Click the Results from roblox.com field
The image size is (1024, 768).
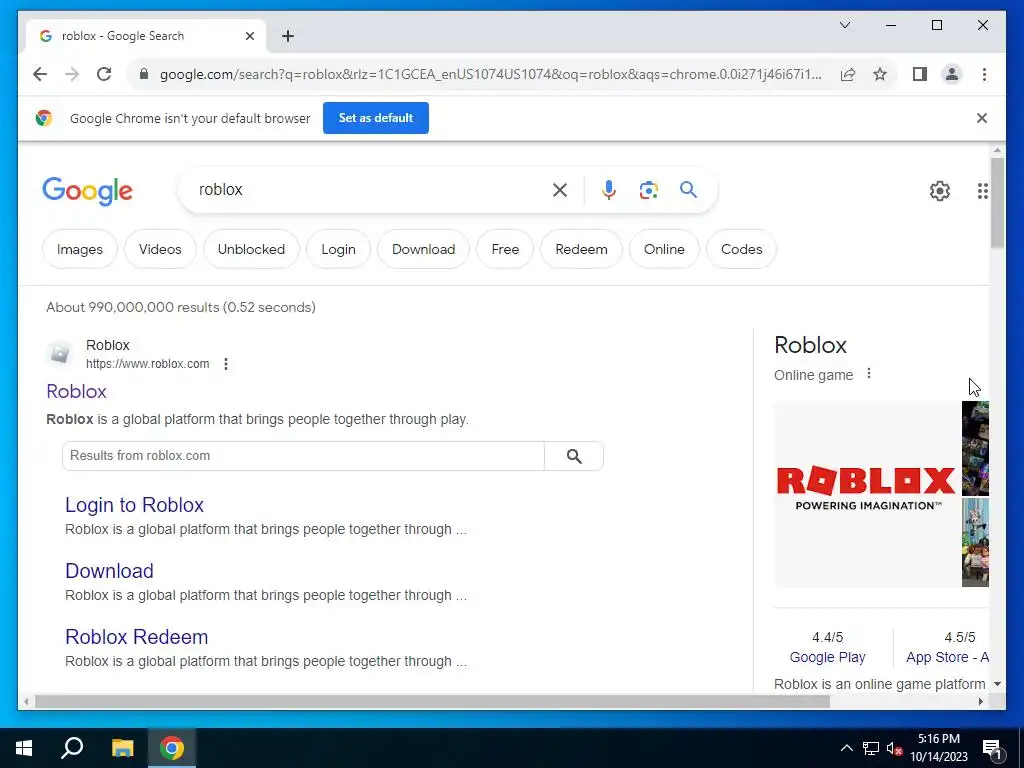coord(303,456)
